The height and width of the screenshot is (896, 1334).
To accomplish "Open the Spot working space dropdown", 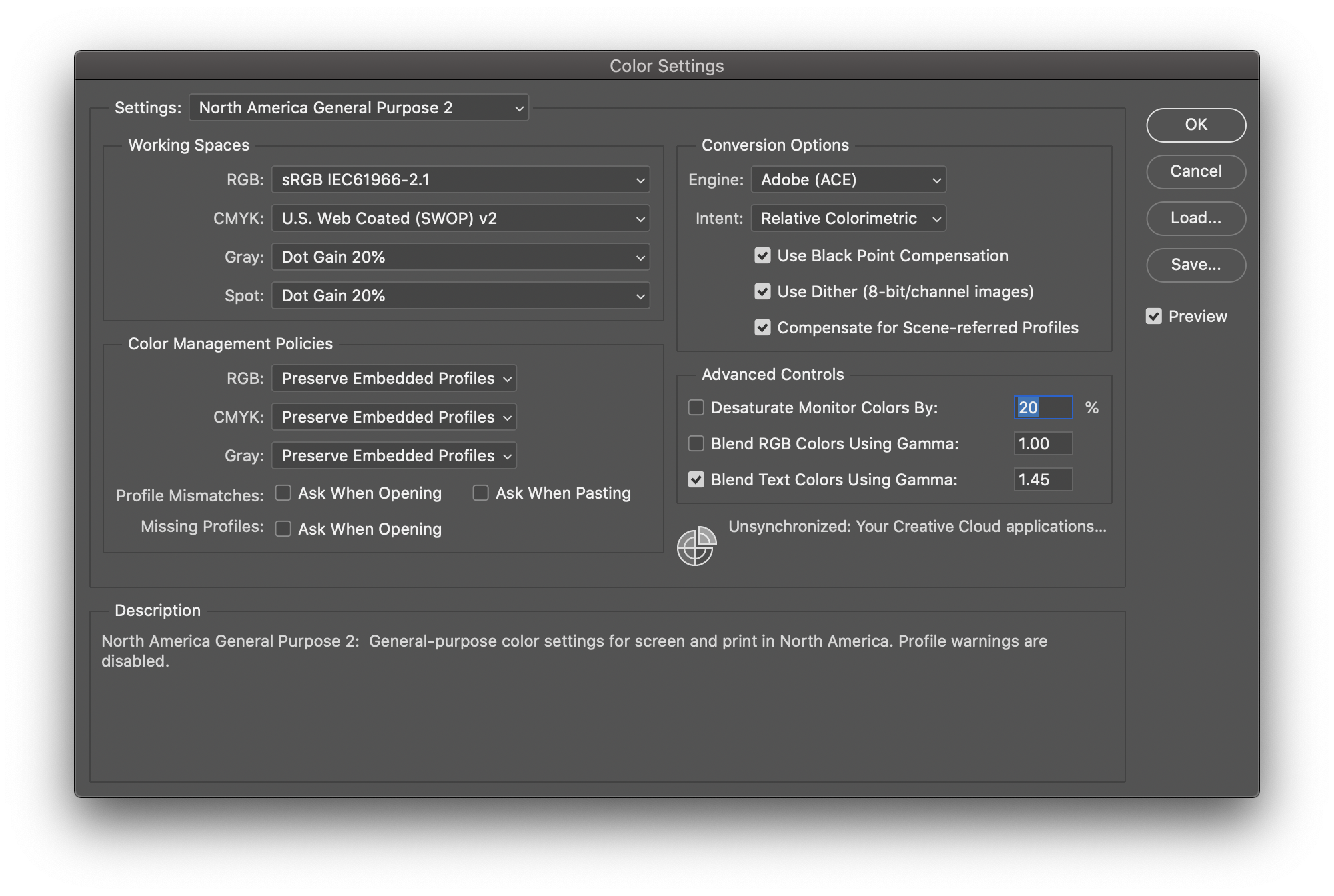I will pos(460,295).
